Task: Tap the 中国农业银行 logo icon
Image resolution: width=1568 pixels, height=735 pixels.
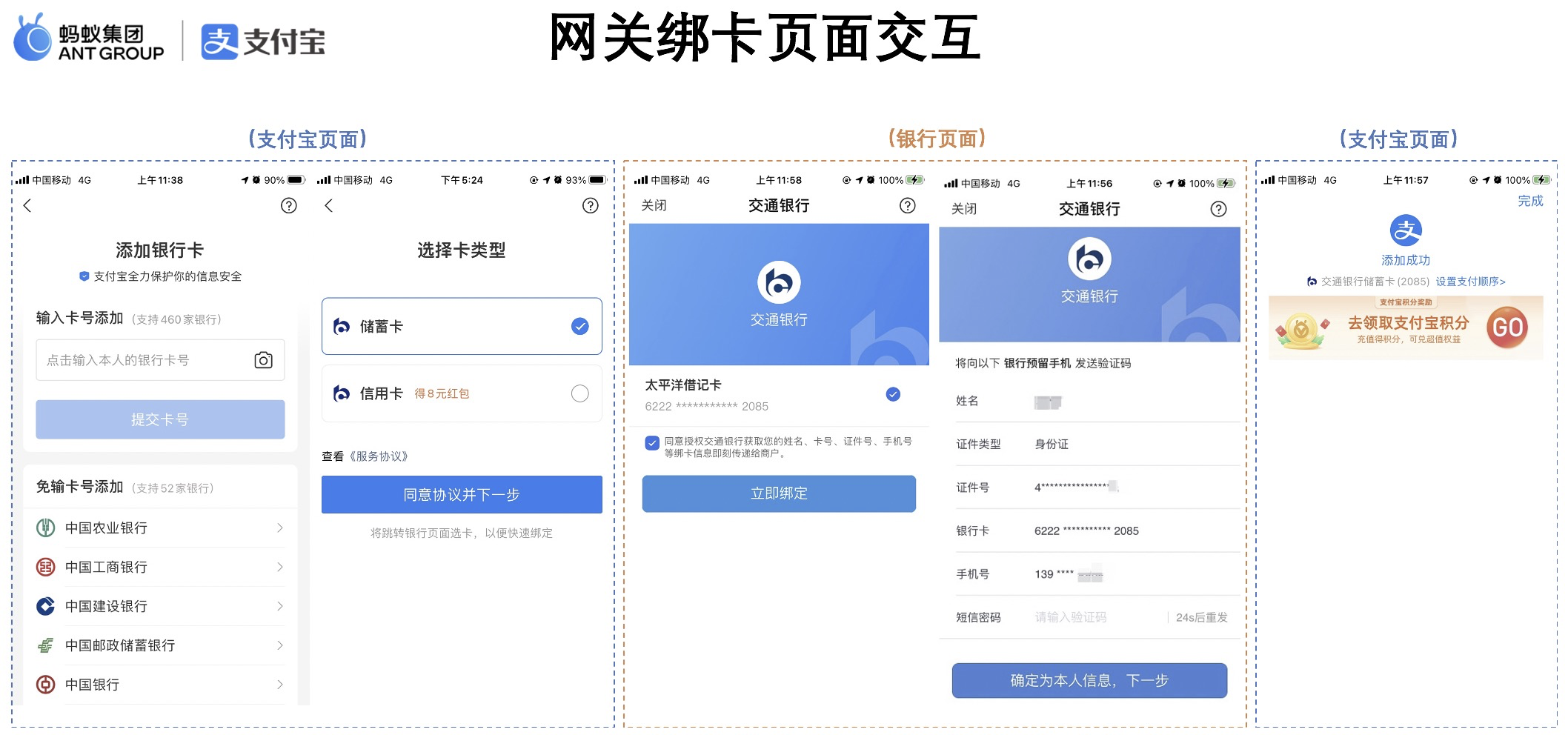Action: pyautogui.click(x=46, y=528)
